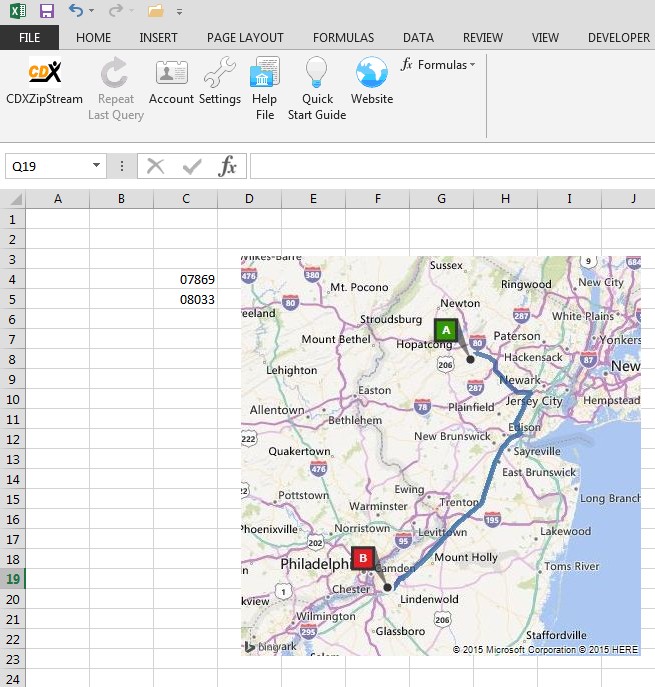Switch to the DATA tab
This screenshot has width=655, height=687.
(x=418, y=38)
